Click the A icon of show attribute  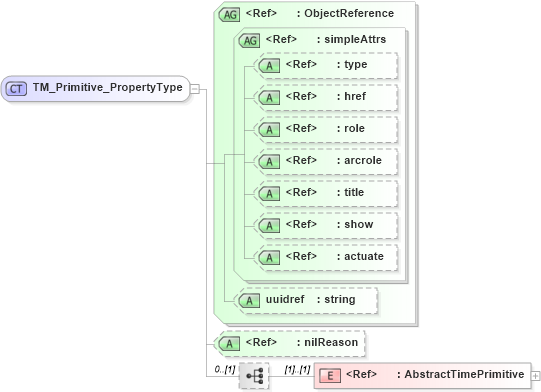pyautogui.click(x=269, y=226)
